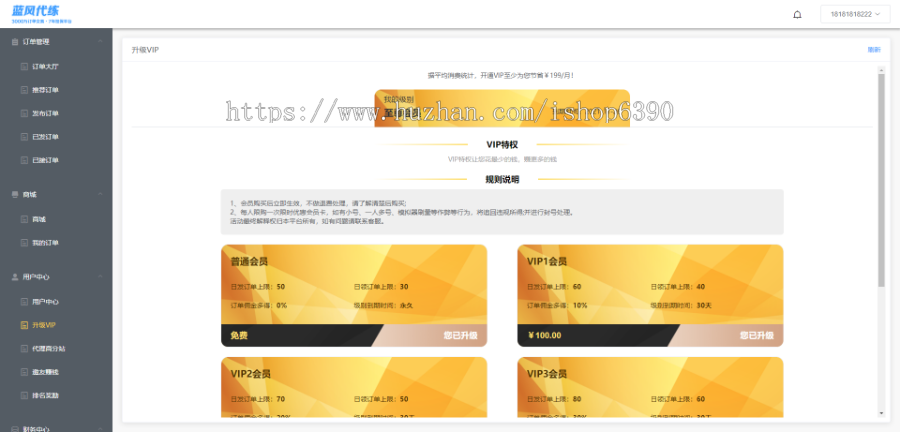Click the ¥100.00 price label

click(544, 336)
